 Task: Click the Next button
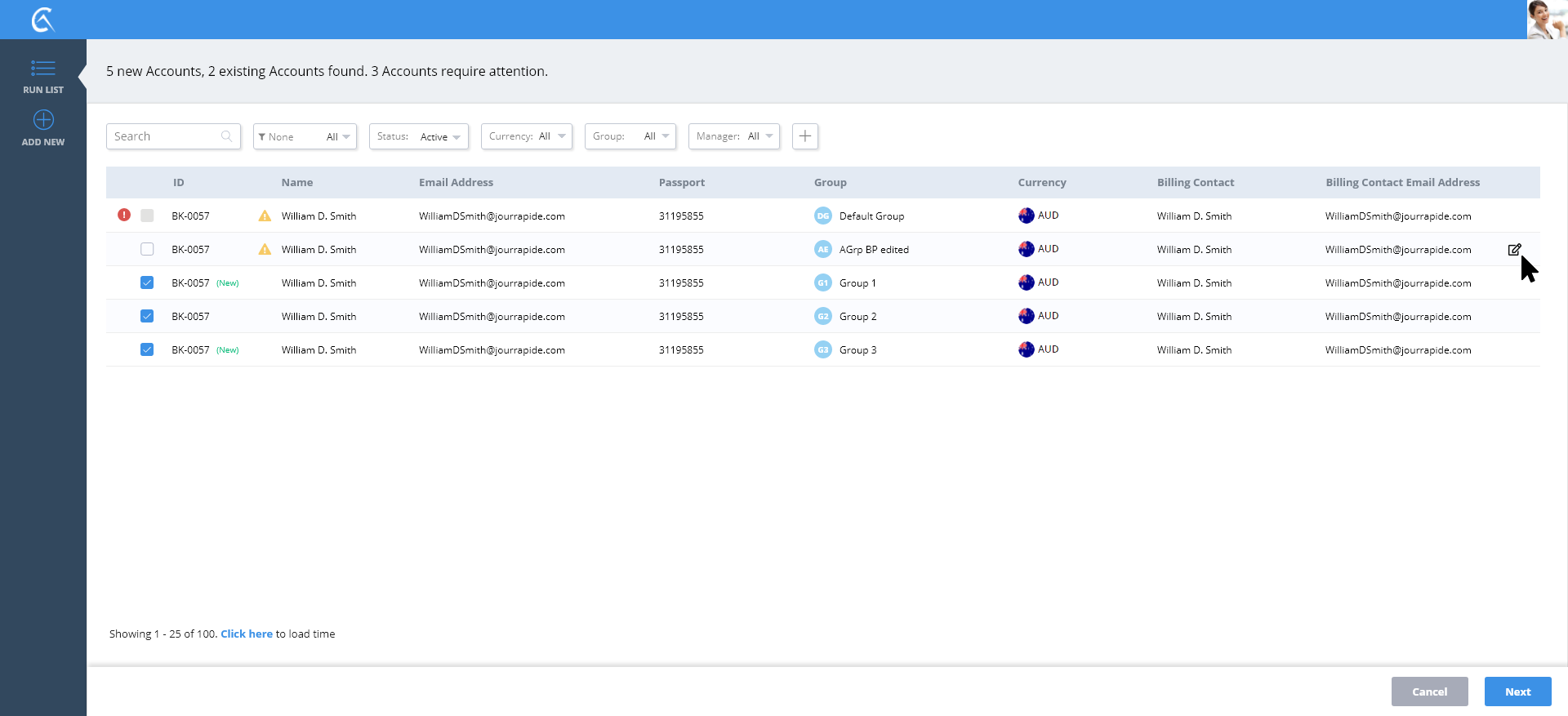[1518, 692]
